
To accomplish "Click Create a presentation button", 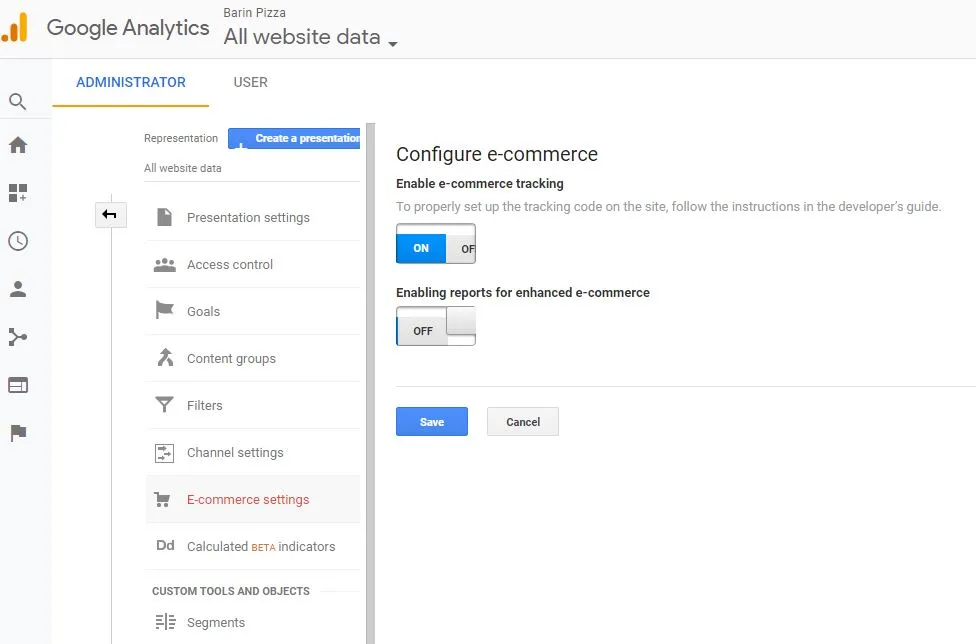I will (x=294, y=138).
